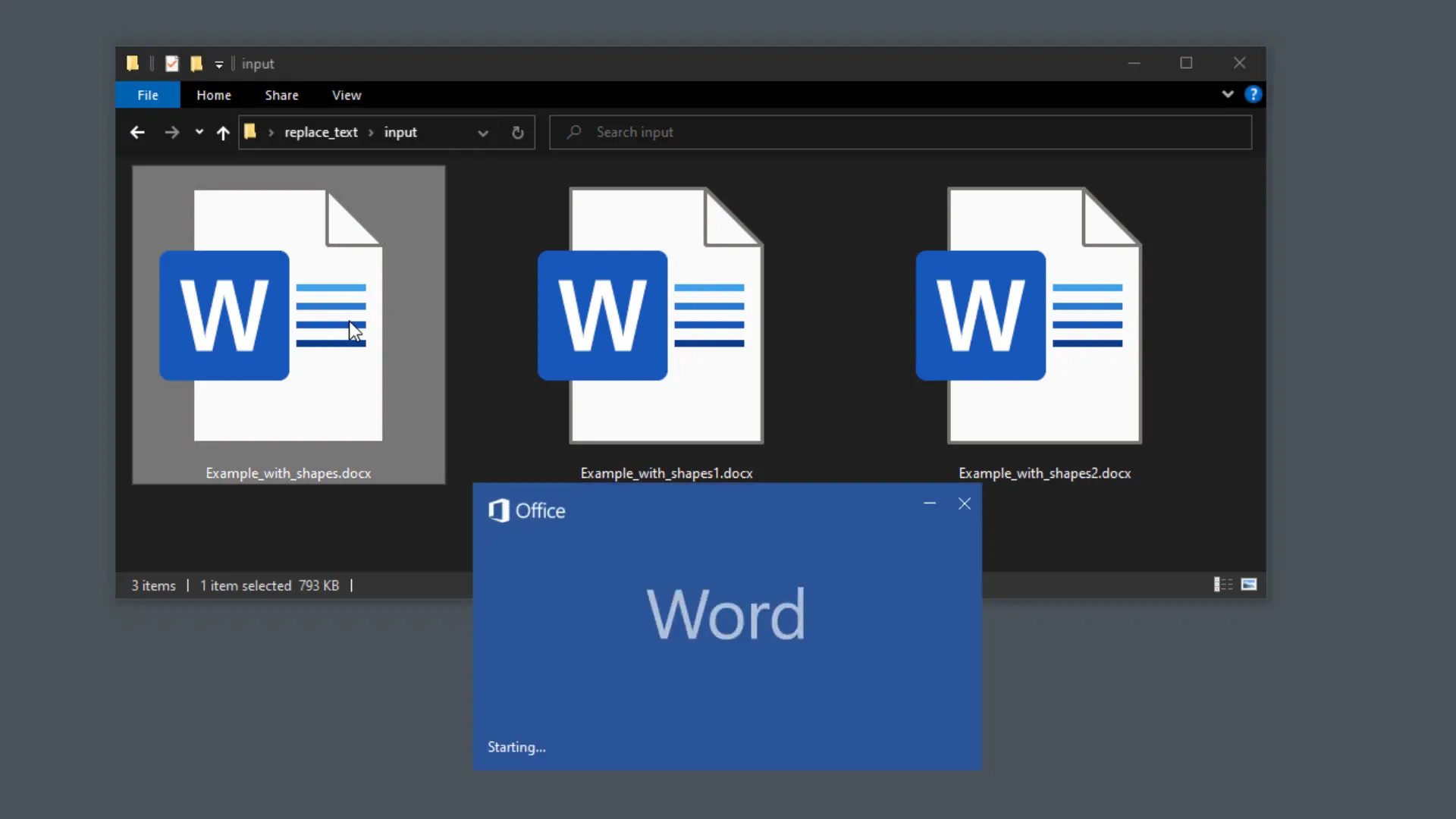
Task: Open the Customize Quick Access Toolbar menu
Action: pos(218,64)
